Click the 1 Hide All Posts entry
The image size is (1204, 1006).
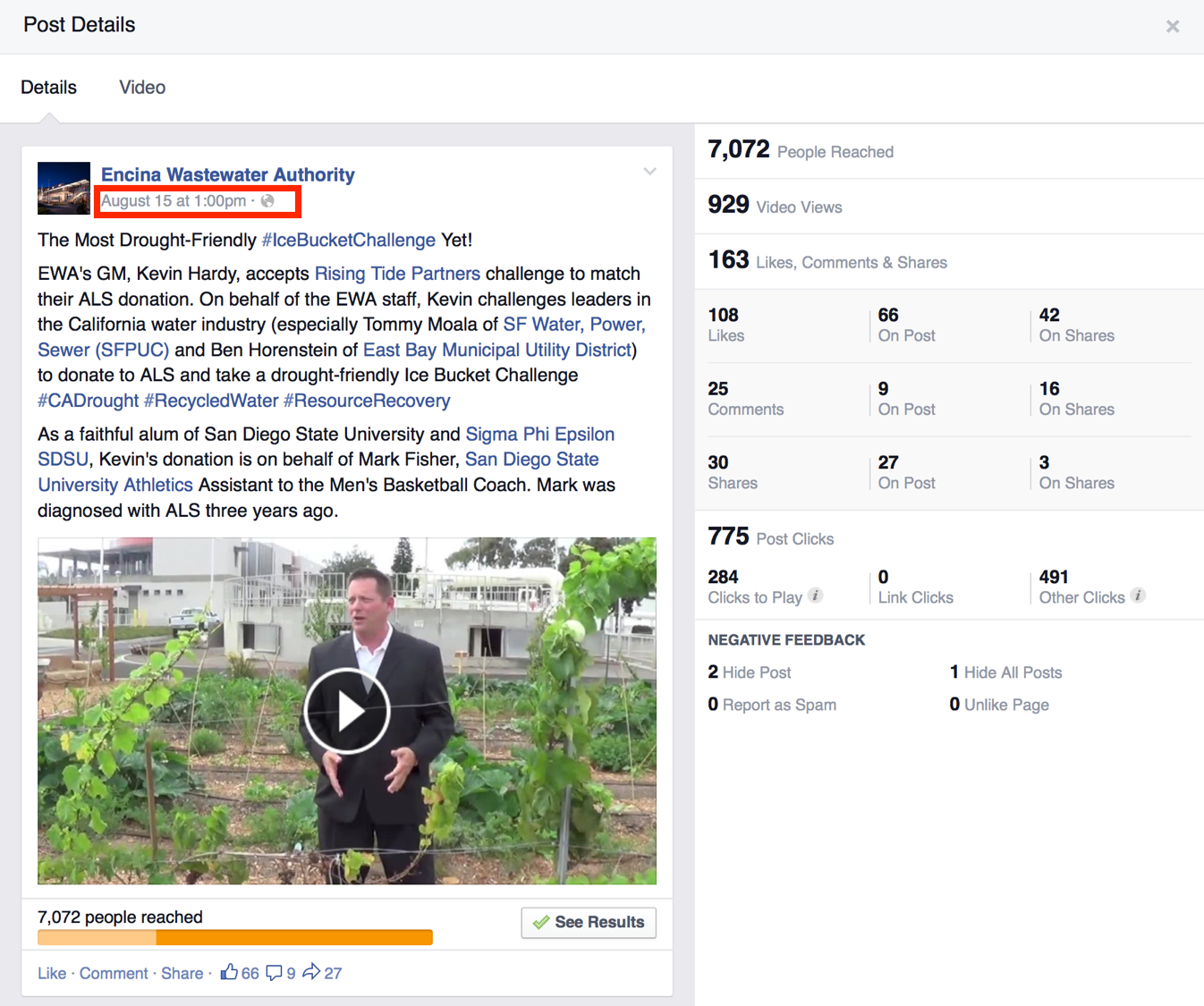click(x=1005, y=672)
